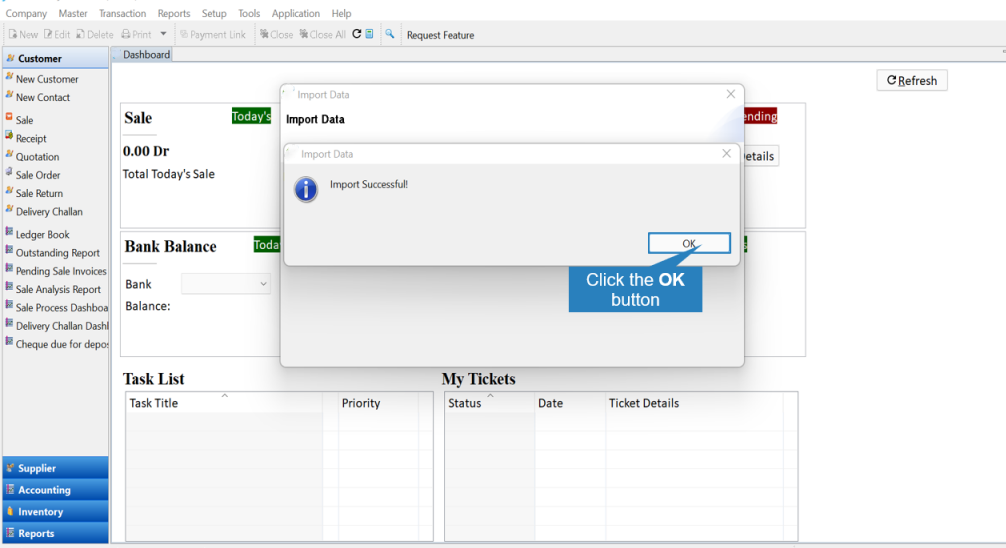Open the Application menu
This screenshot has width=1006, height=548.
[296, 13]
